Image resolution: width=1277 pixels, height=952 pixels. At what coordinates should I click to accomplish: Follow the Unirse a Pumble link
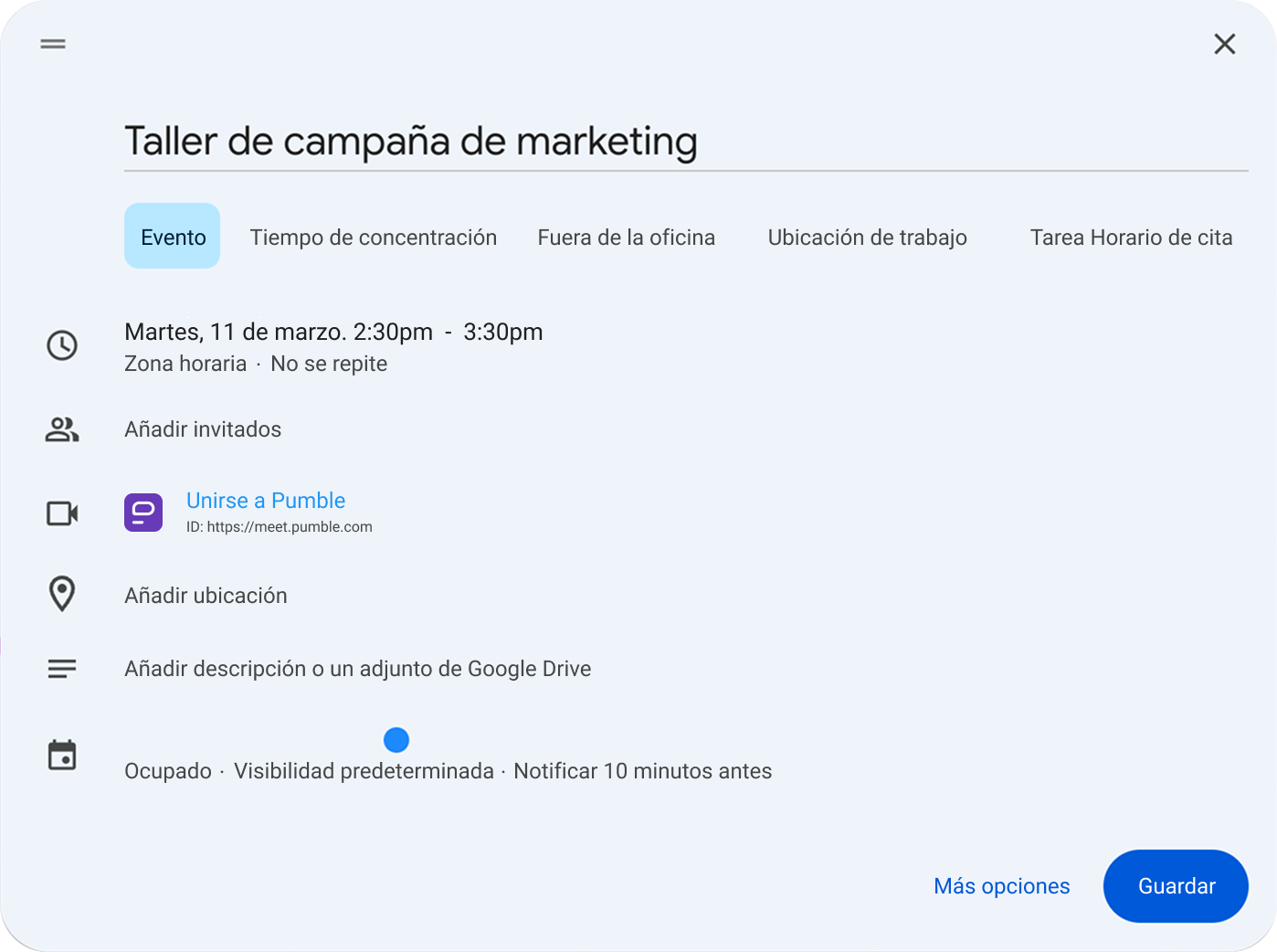click(x=266, y=501)
